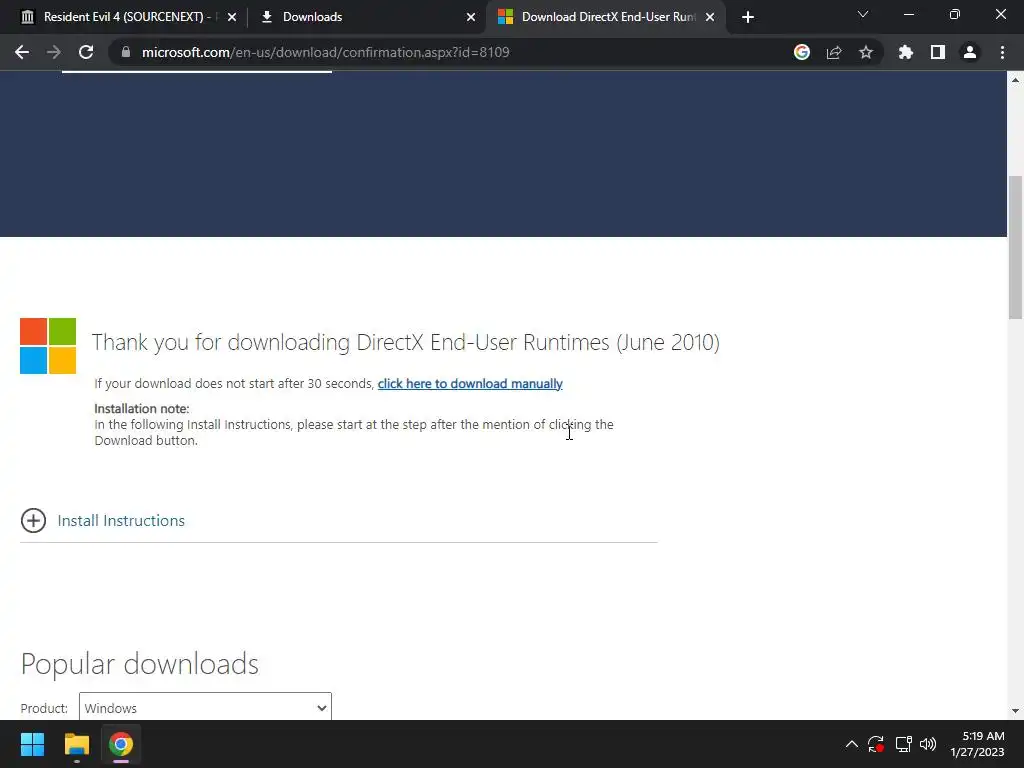Viewport: 1024px width, 768px height.
Task: View site information lock icon
Action: click(126, 52)
